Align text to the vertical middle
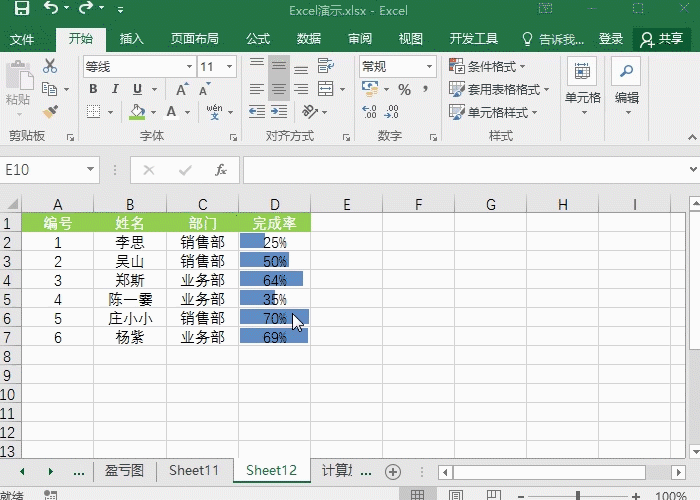700x500 pixels. pyautogui.click(x=279, y=66)
